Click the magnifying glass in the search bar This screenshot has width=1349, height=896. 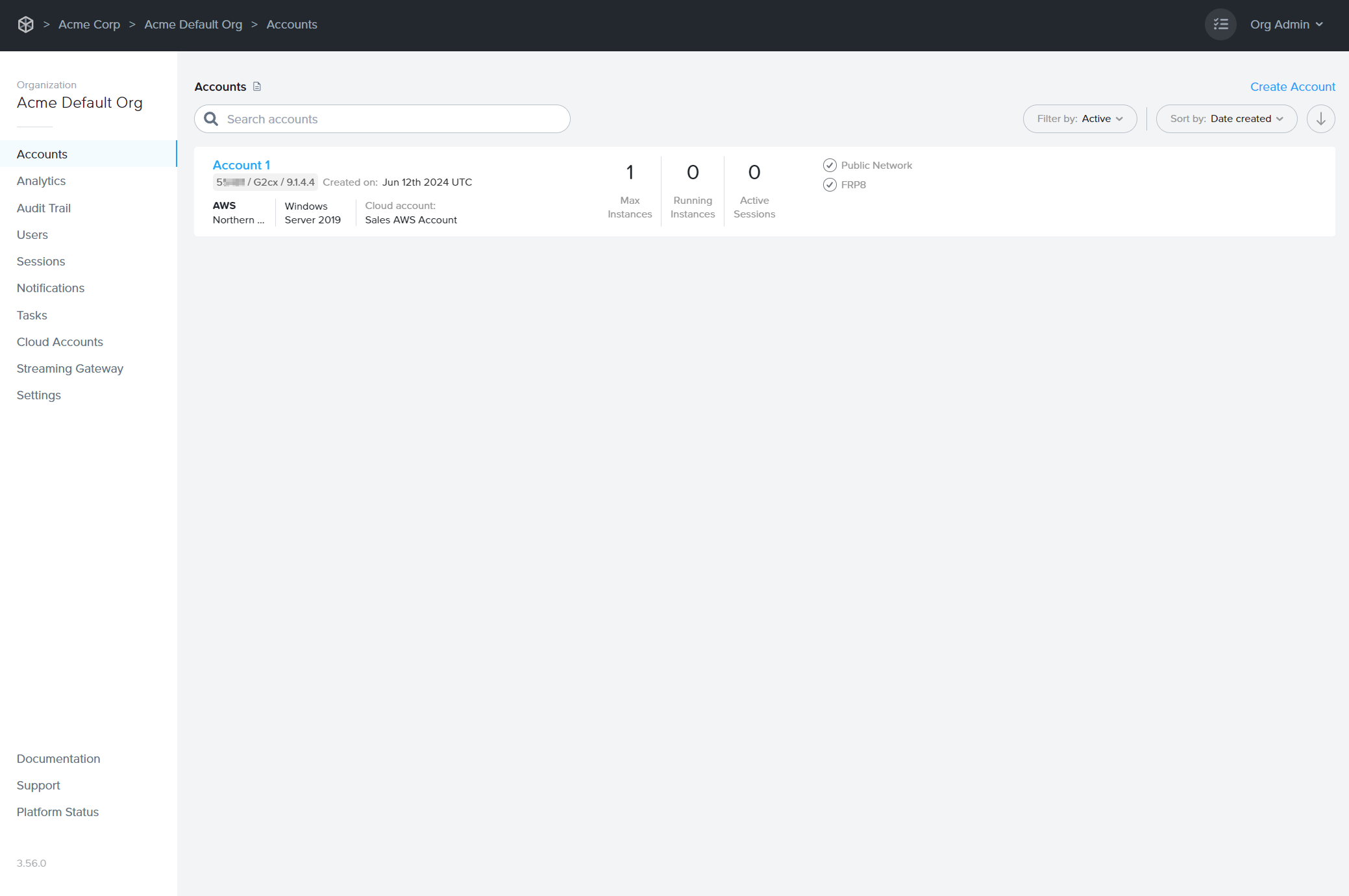pyautogui.click(x=210, y=119)
